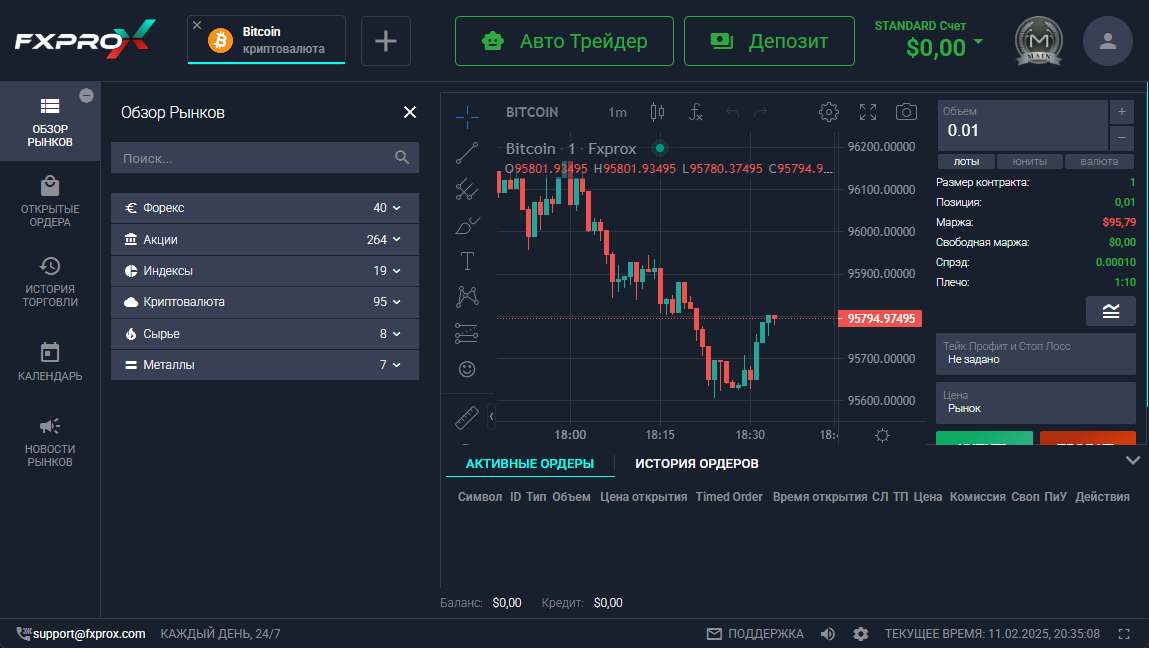Image resolution: width=1149 pixels, height=648 pixels.
Task: Open the chart patterns tool
Action: pos(467,296)
